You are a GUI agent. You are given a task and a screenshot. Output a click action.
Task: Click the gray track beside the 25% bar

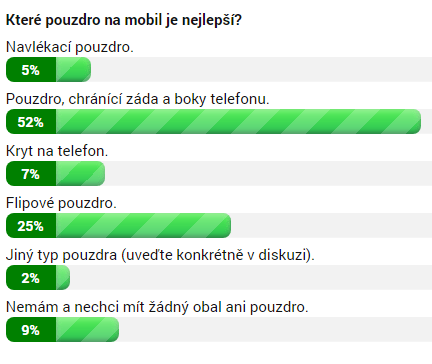(331, 225)
